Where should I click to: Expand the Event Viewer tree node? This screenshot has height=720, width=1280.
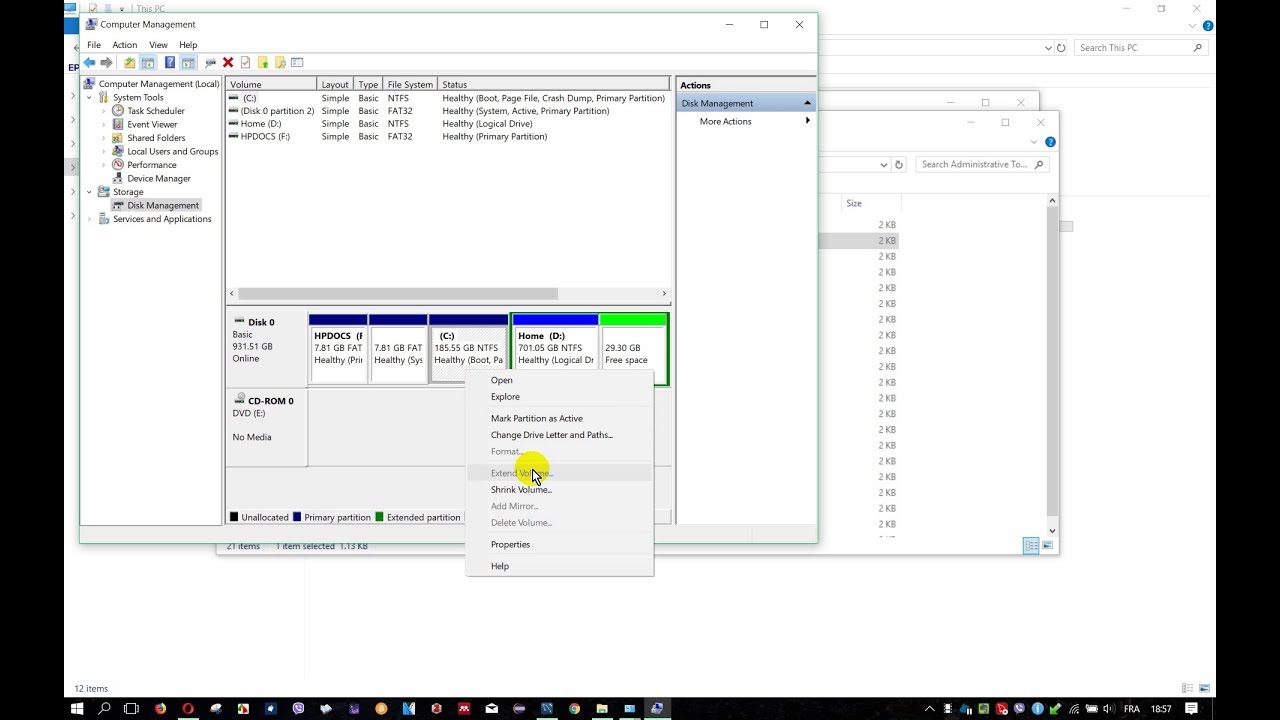tap(104, 125)
